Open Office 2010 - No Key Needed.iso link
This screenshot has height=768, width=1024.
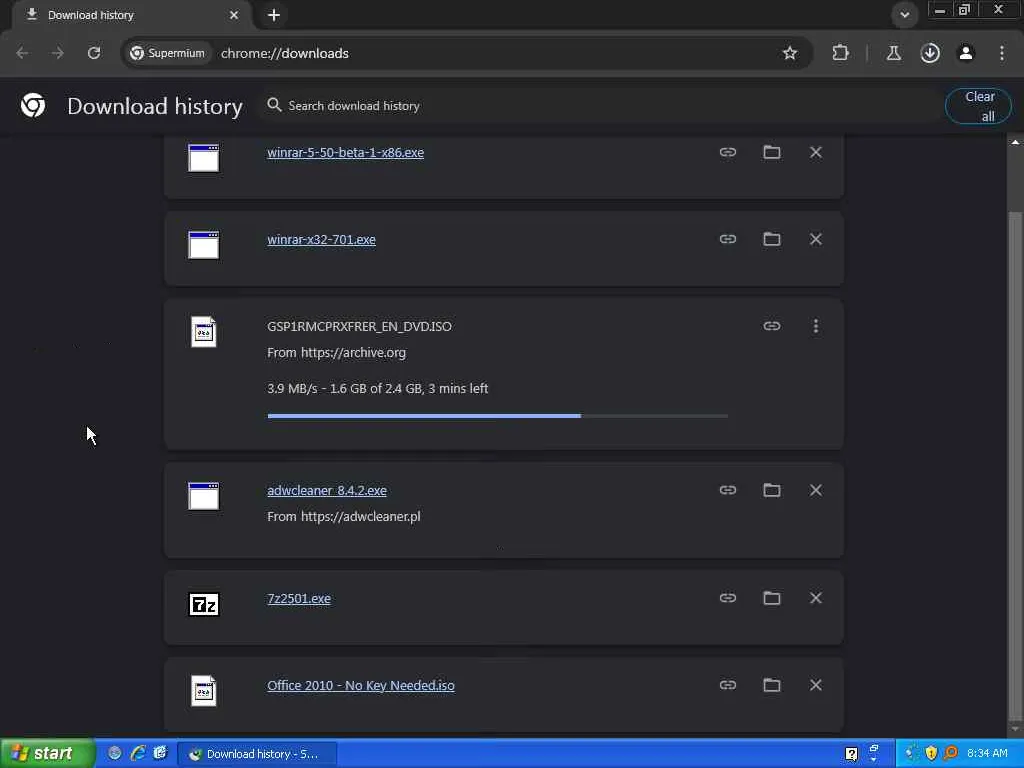(360, 686)
